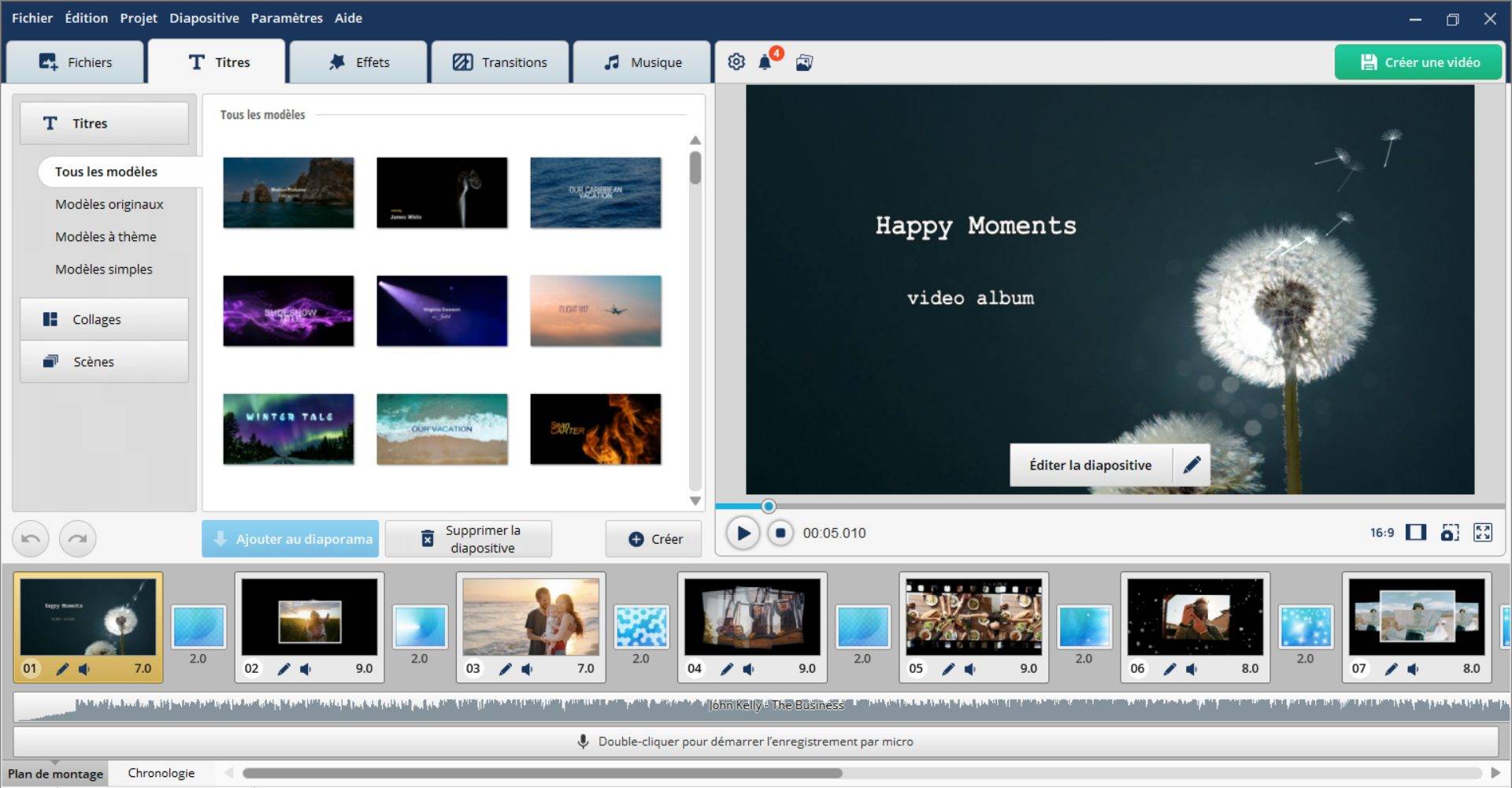Click pencil edit icon on slide 03
Screen dimensions: 1512x788
505,669
